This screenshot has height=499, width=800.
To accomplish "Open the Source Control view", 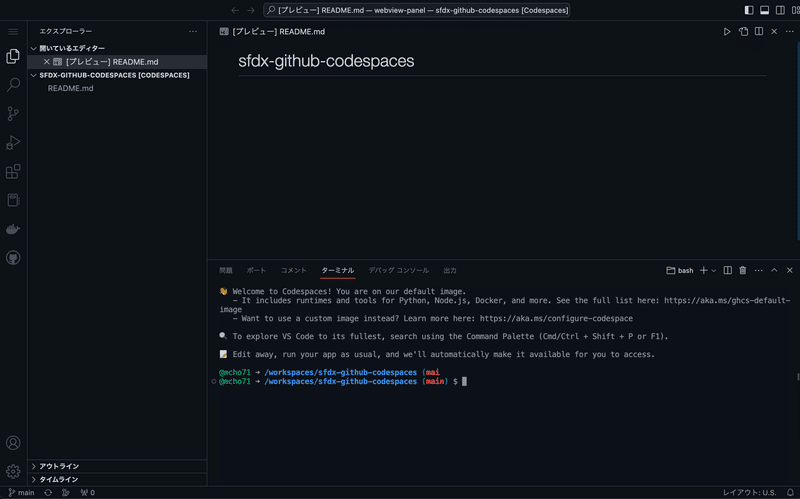I will coord(13,113).
